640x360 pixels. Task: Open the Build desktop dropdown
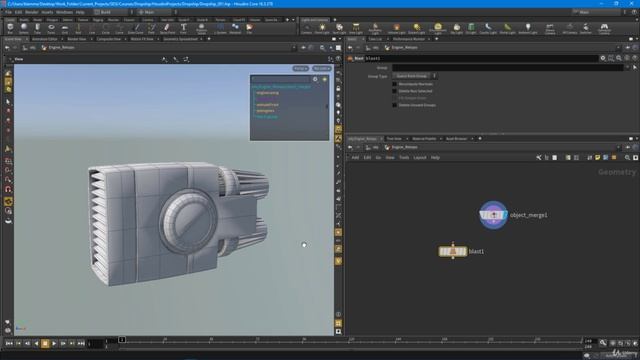113,12
